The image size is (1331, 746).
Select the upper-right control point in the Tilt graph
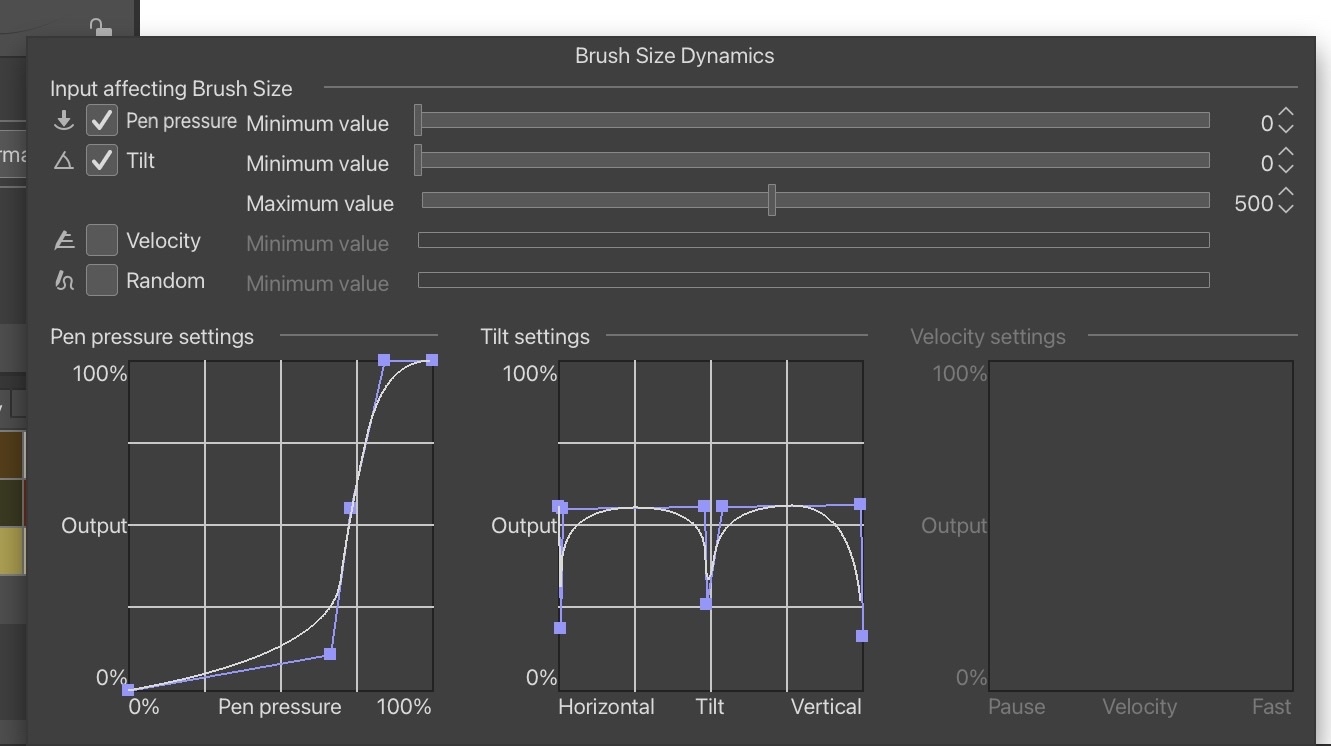pos(860,504)
